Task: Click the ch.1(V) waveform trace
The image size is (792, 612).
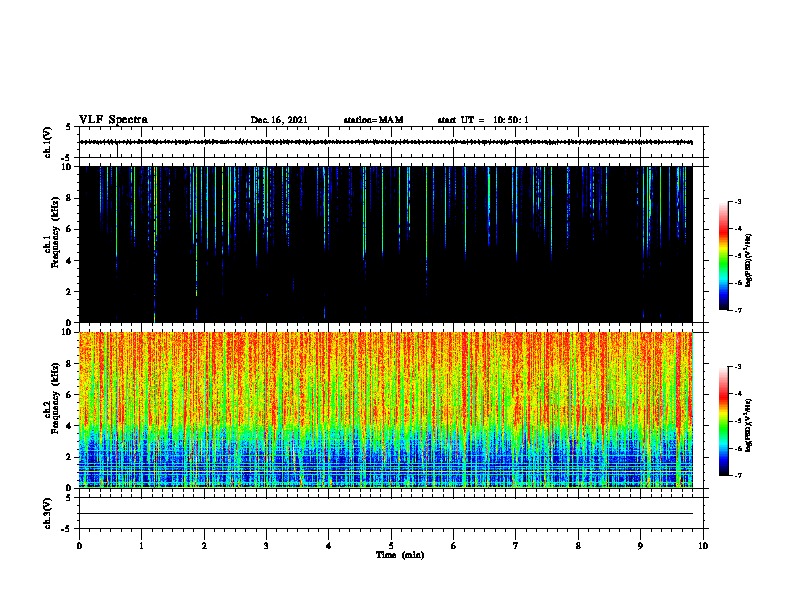Action: (386, 142)
